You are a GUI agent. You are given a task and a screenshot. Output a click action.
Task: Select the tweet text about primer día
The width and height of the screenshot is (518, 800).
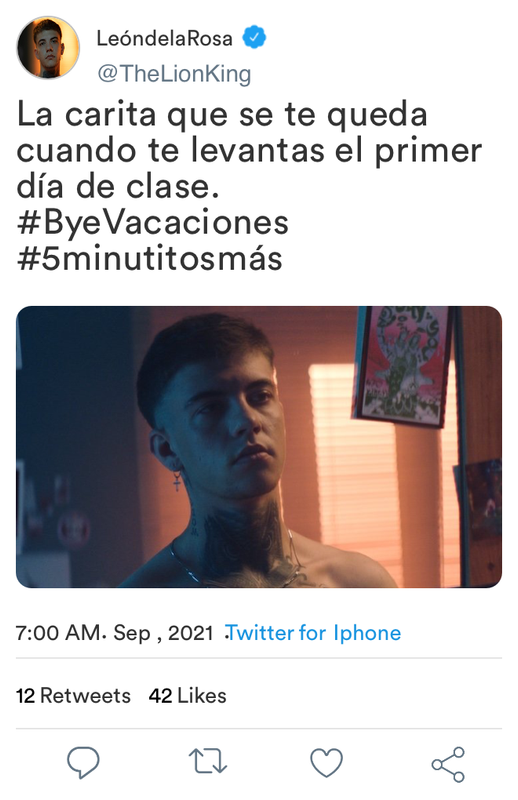coord(249,150)
